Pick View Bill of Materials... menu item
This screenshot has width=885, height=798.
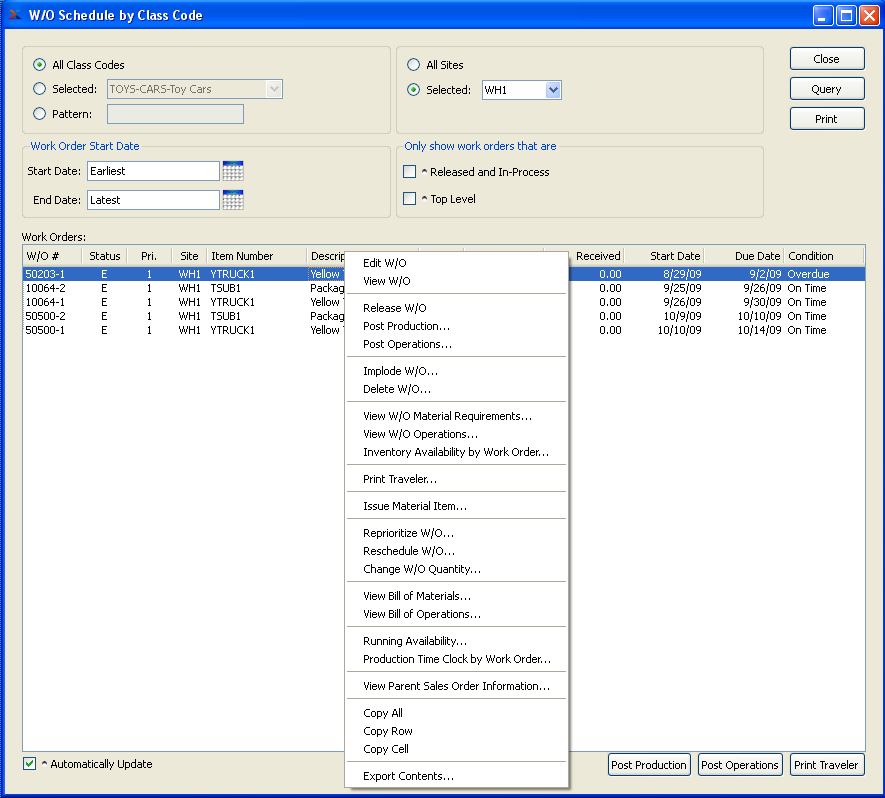click(x=416, y=596)
